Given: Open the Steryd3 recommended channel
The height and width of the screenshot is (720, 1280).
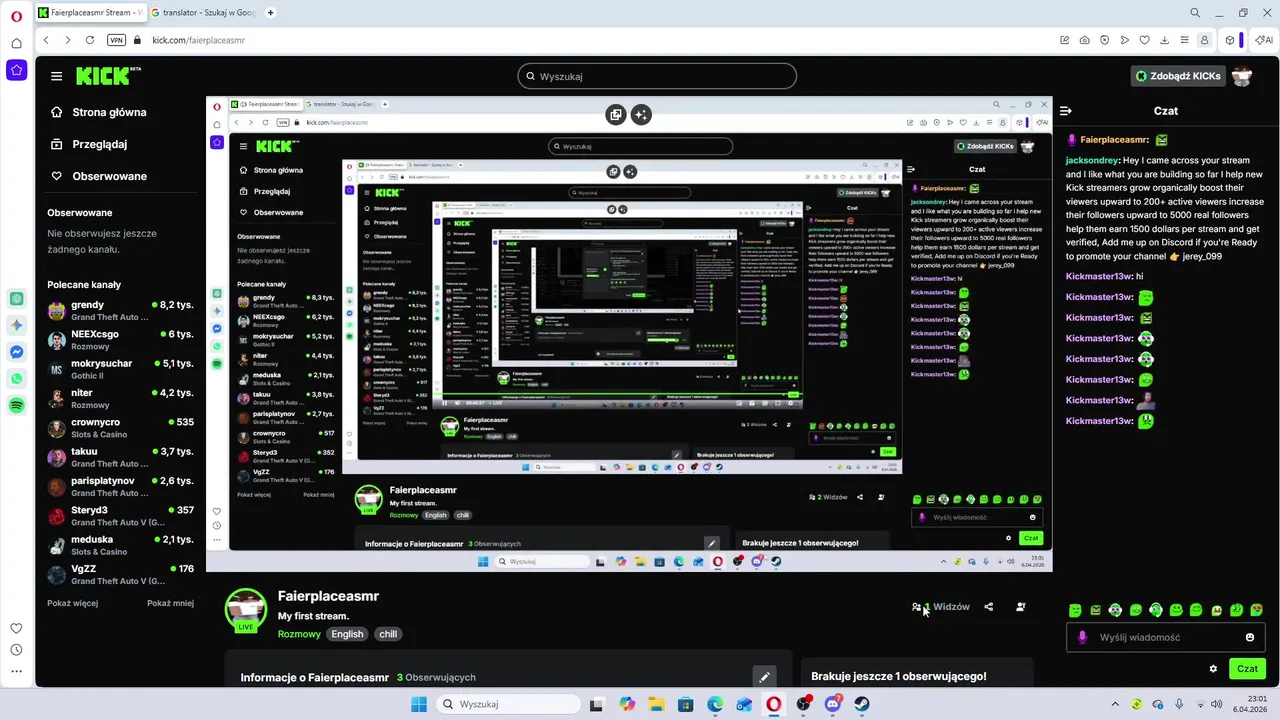Looking at the screenshot, I should (121, 516).
